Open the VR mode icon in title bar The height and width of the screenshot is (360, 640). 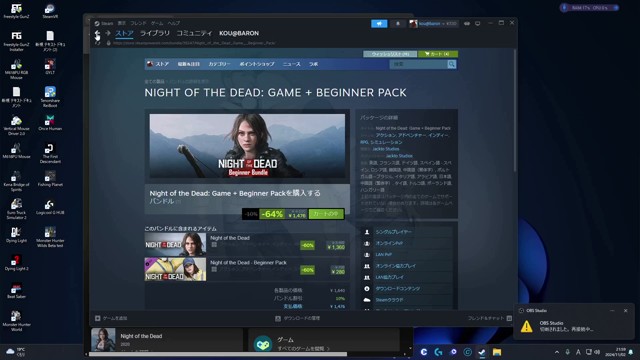467,24
